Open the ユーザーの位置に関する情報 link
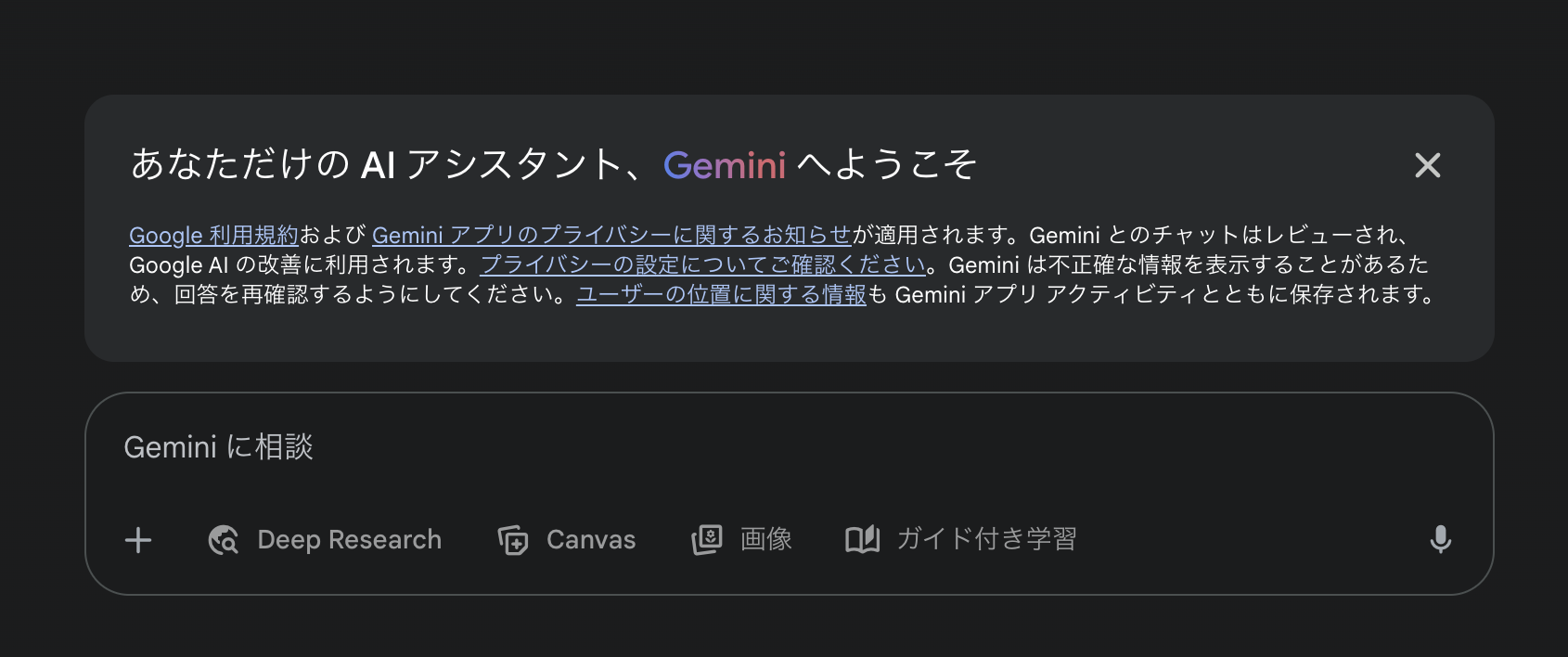 [722, 296]
